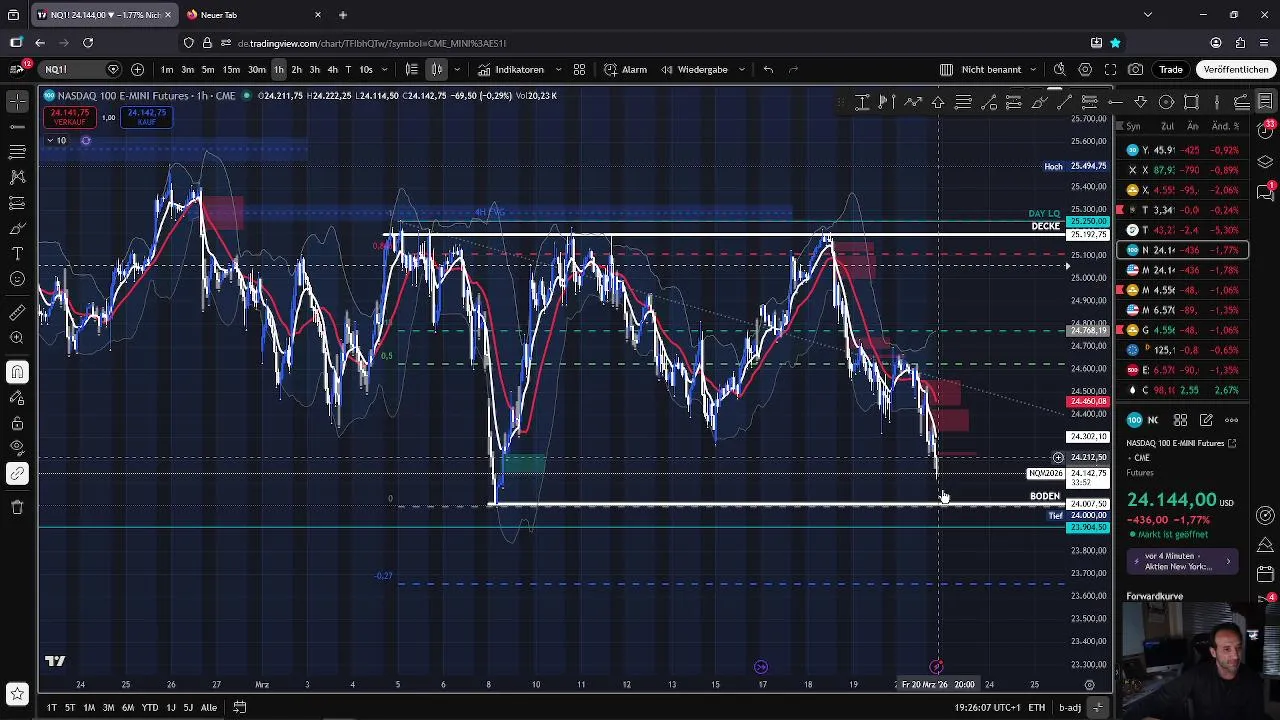Toggle lock all drawings icon
Viewport: 1280px width, 720px height.
(x=17, y=423)
